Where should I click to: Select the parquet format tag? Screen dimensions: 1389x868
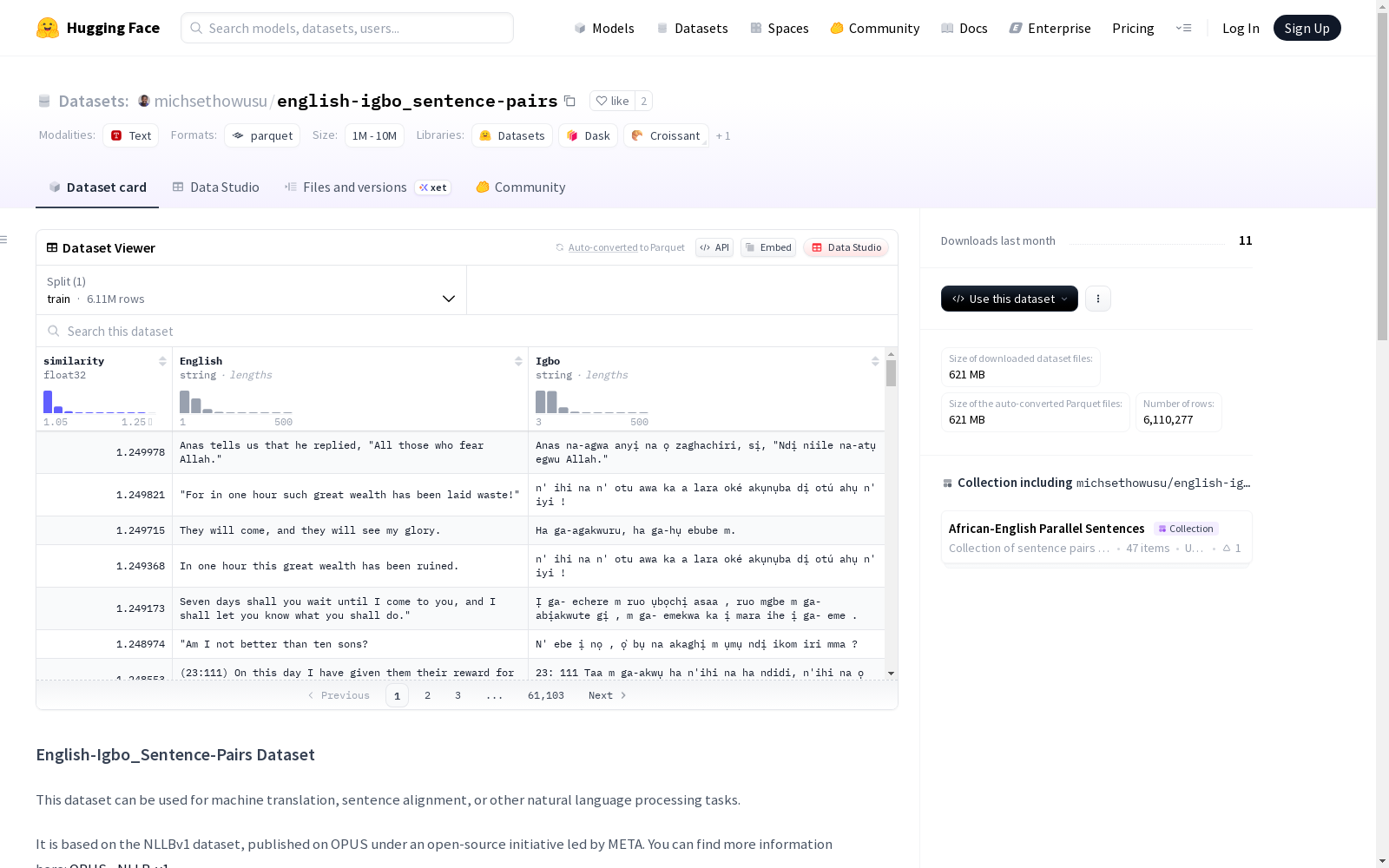coord(262,135)
